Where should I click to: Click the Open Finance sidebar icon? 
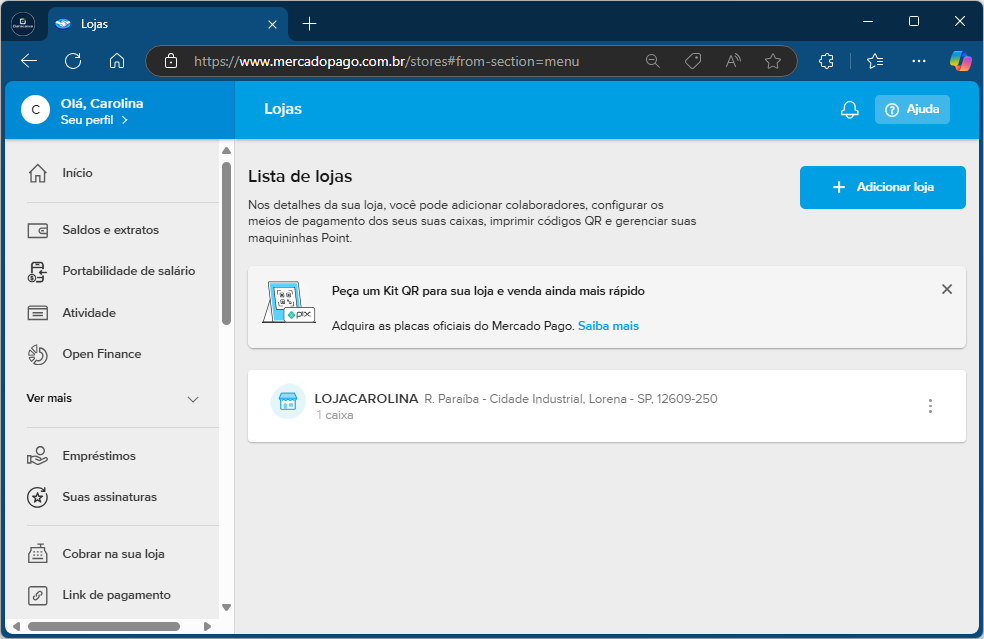[x=38, y=354]
